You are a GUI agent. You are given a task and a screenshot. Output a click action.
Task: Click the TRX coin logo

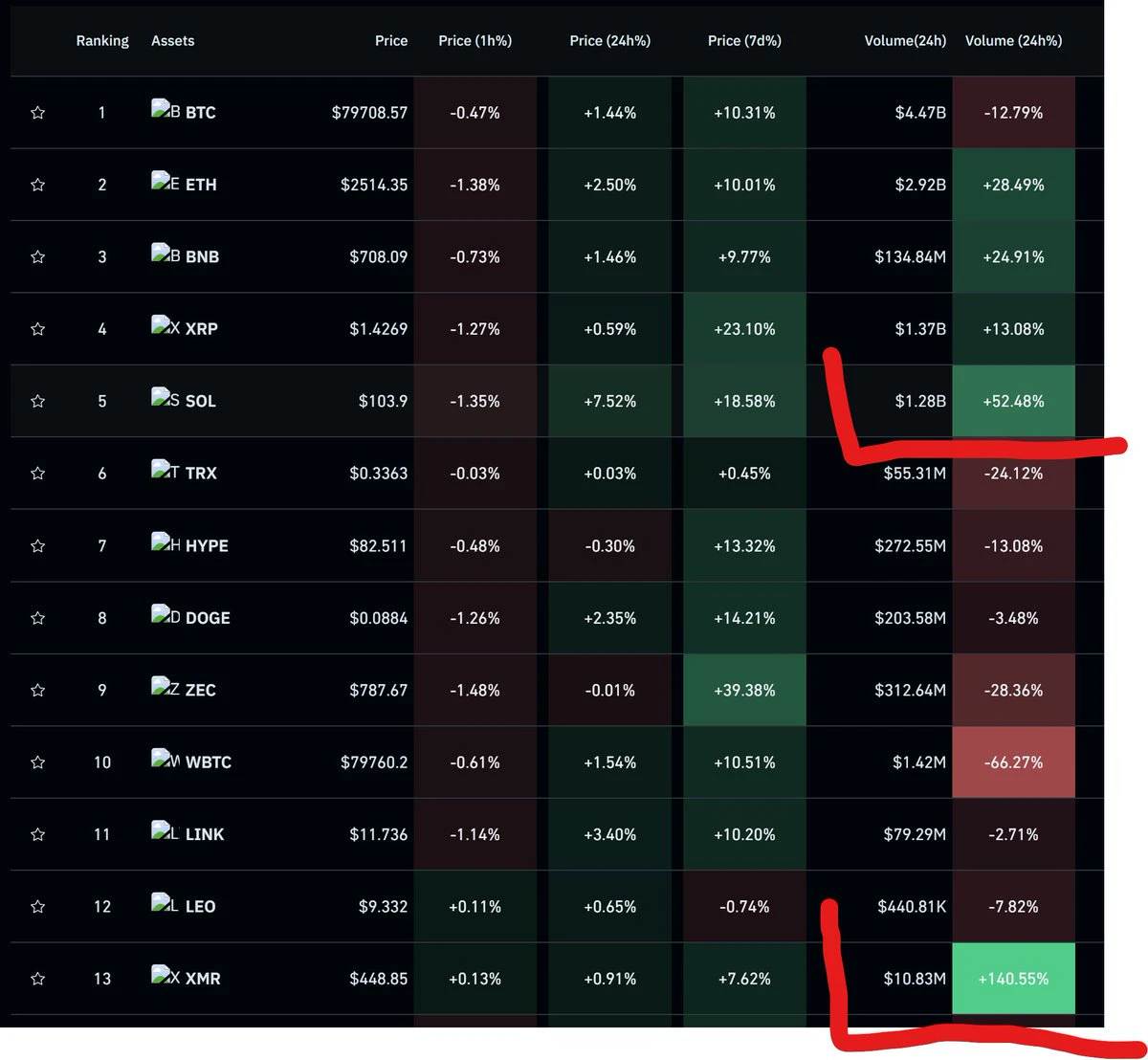pos(166,471)
